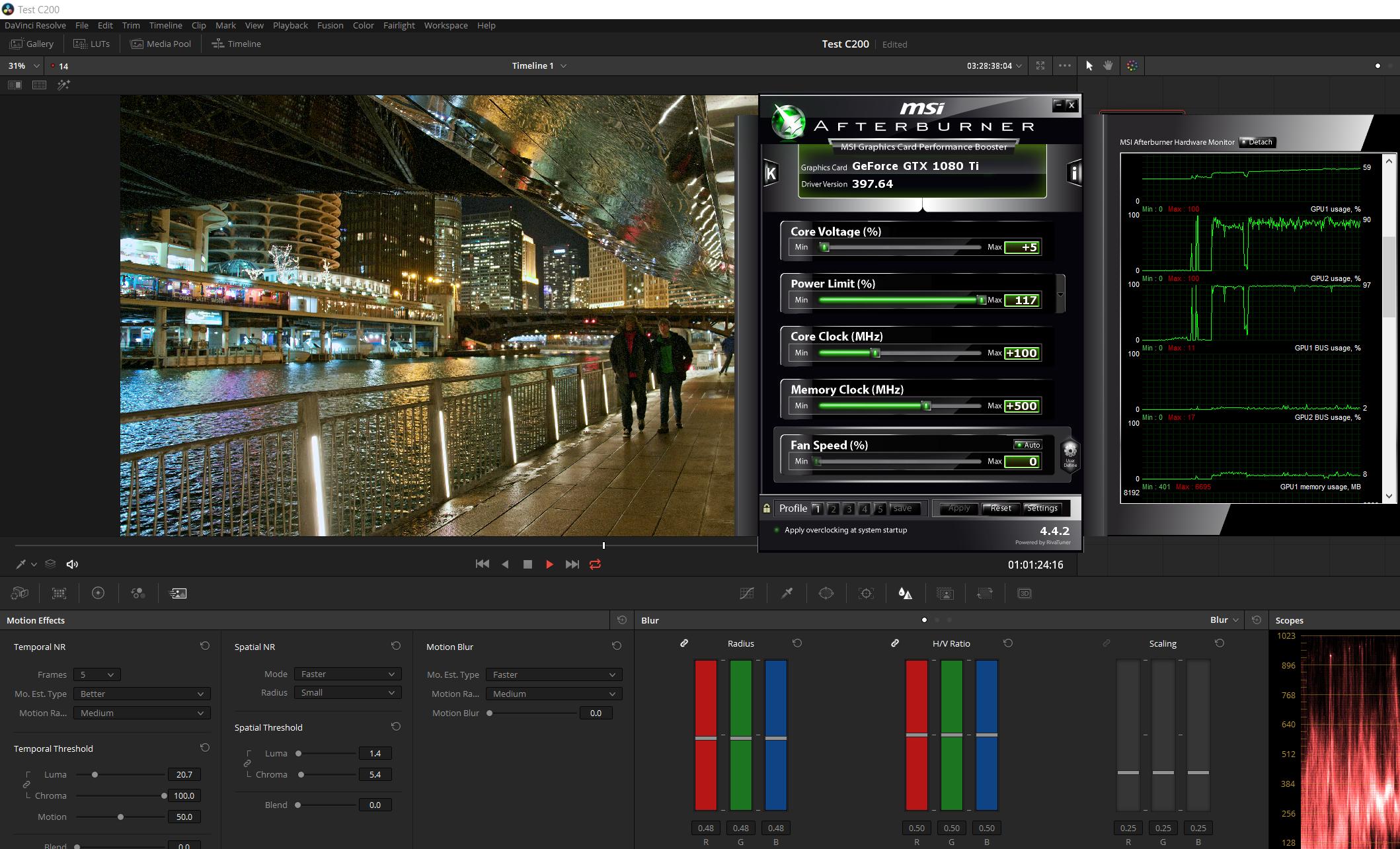Open the Qualifier eyedropper palette
Screen dimensions: 1400x849
787,593
